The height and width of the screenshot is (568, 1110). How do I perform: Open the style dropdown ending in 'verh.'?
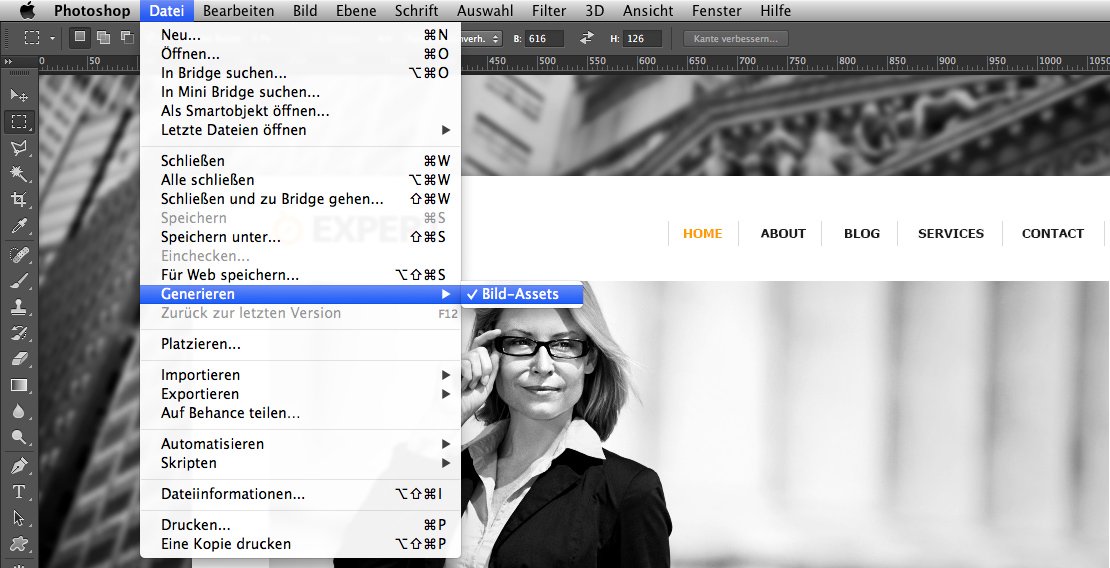pos(481,39)
